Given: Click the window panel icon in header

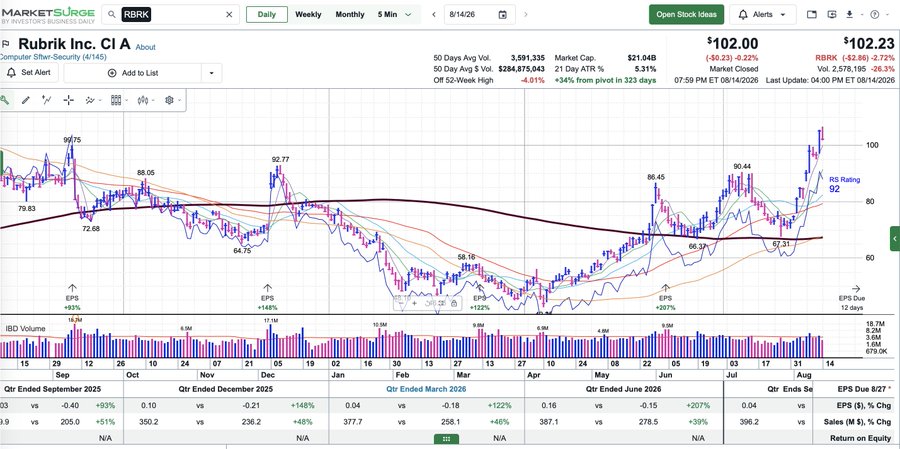Looking at the screenshot, I should tap(812, 14).
